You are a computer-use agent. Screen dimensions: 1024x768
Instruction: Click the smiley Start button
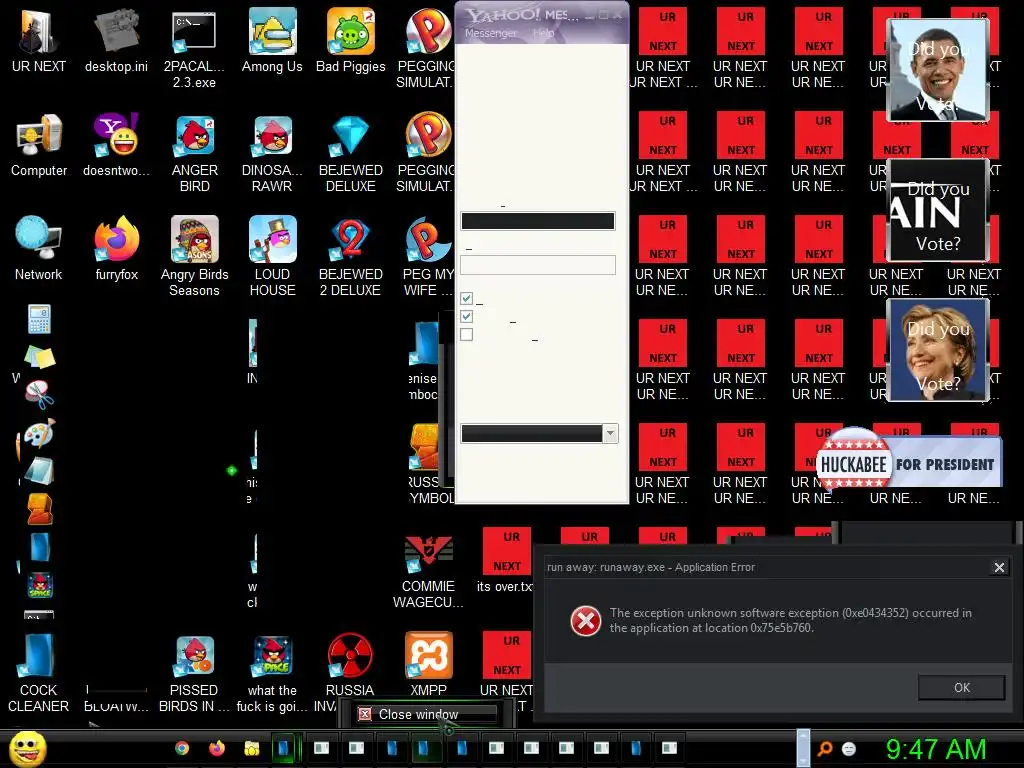click(x=27, y=748)
